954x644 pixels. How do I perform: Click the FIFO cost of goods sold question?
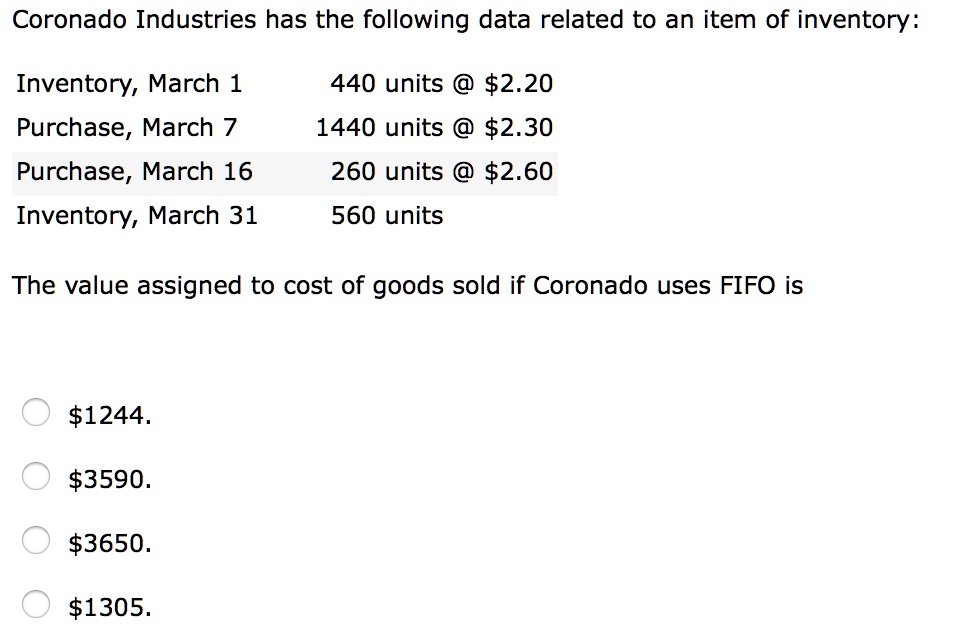click(408, 285)
